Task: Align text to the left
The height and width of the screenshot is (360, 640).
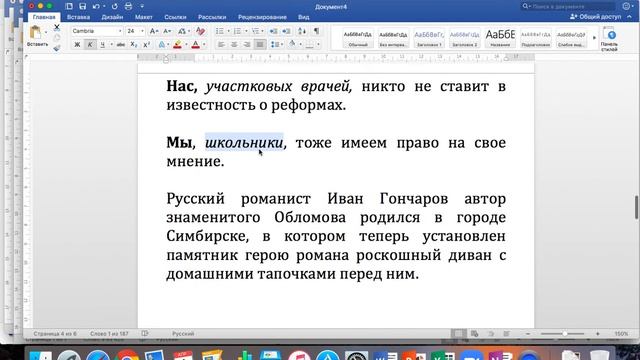Action: click(x=221, y=44)
